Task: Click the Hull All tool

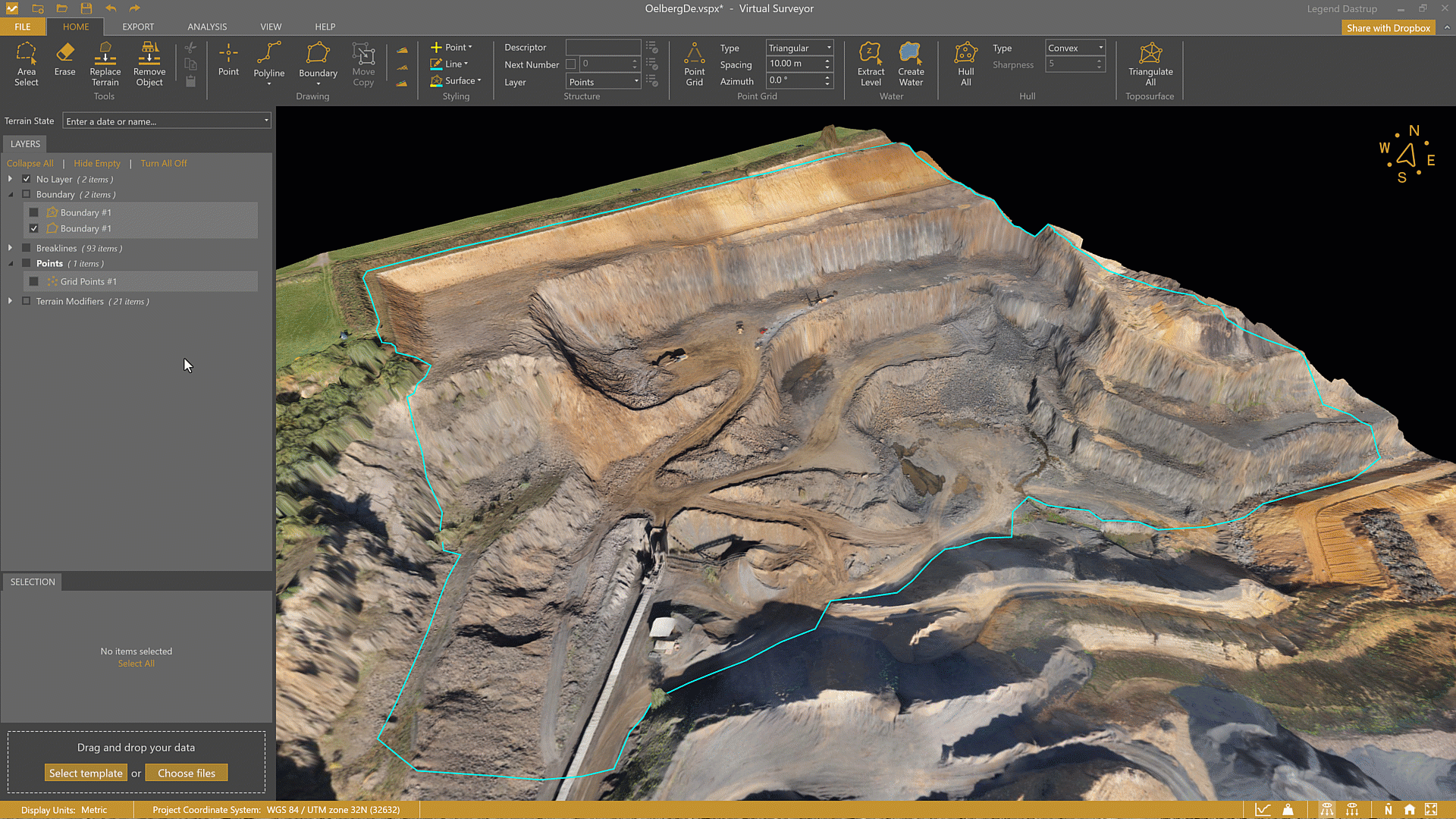Action: click(x=965, y=64)
